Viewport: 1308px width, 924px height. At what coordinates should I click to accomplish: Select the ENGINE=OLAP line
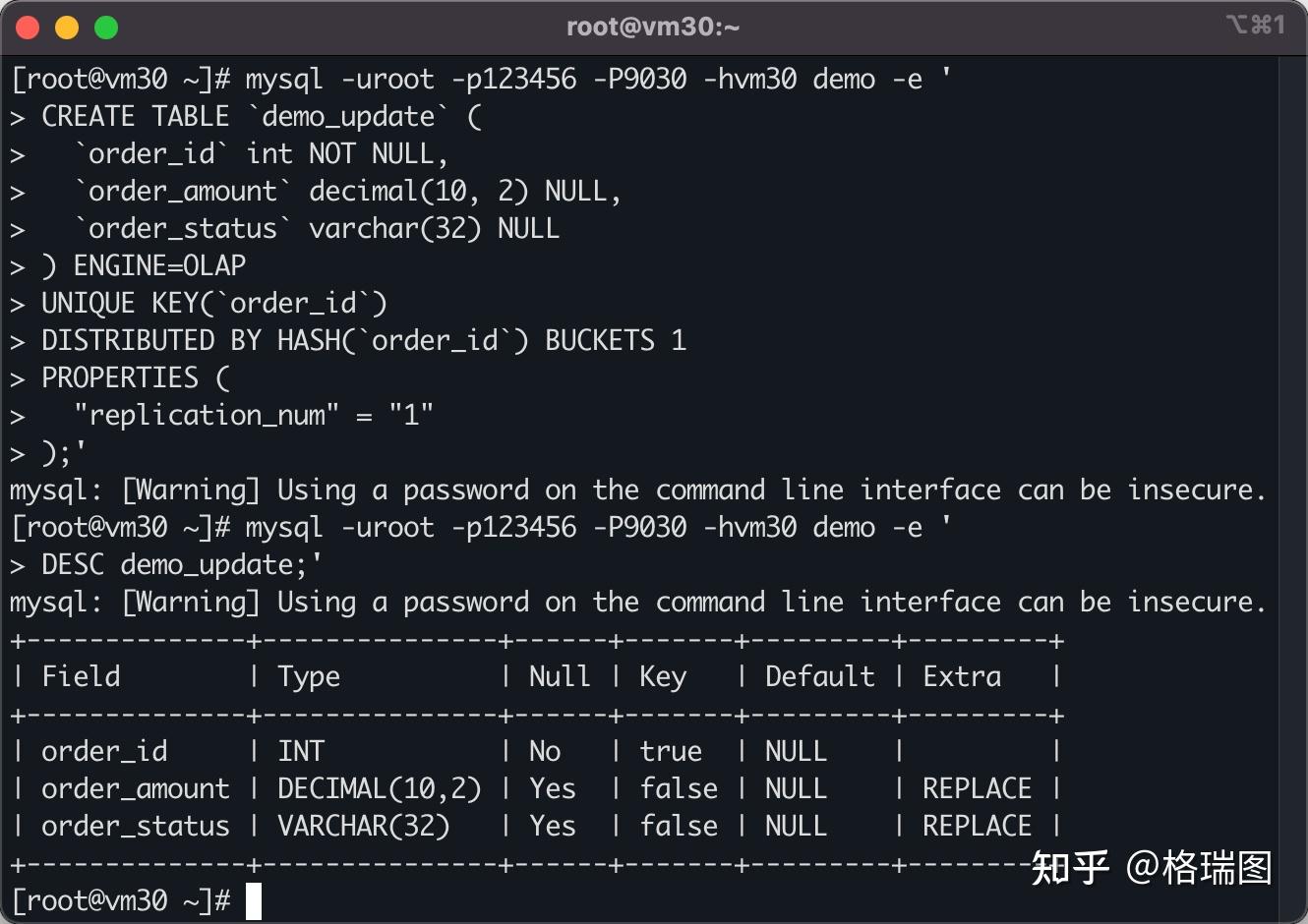coord(143,265)
